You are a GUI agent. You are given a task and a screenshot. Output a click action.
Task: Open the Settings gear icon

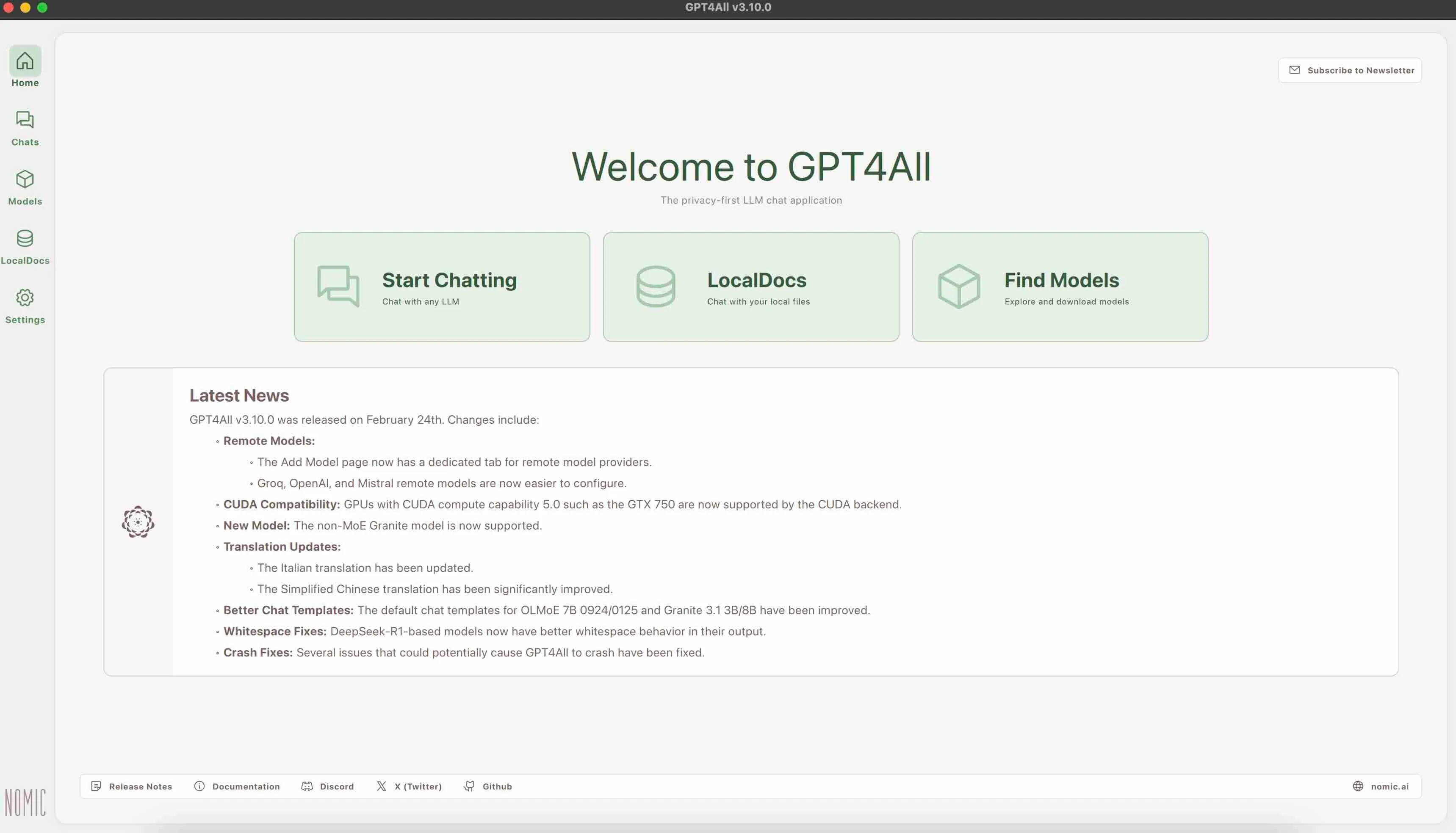point(25,298)
